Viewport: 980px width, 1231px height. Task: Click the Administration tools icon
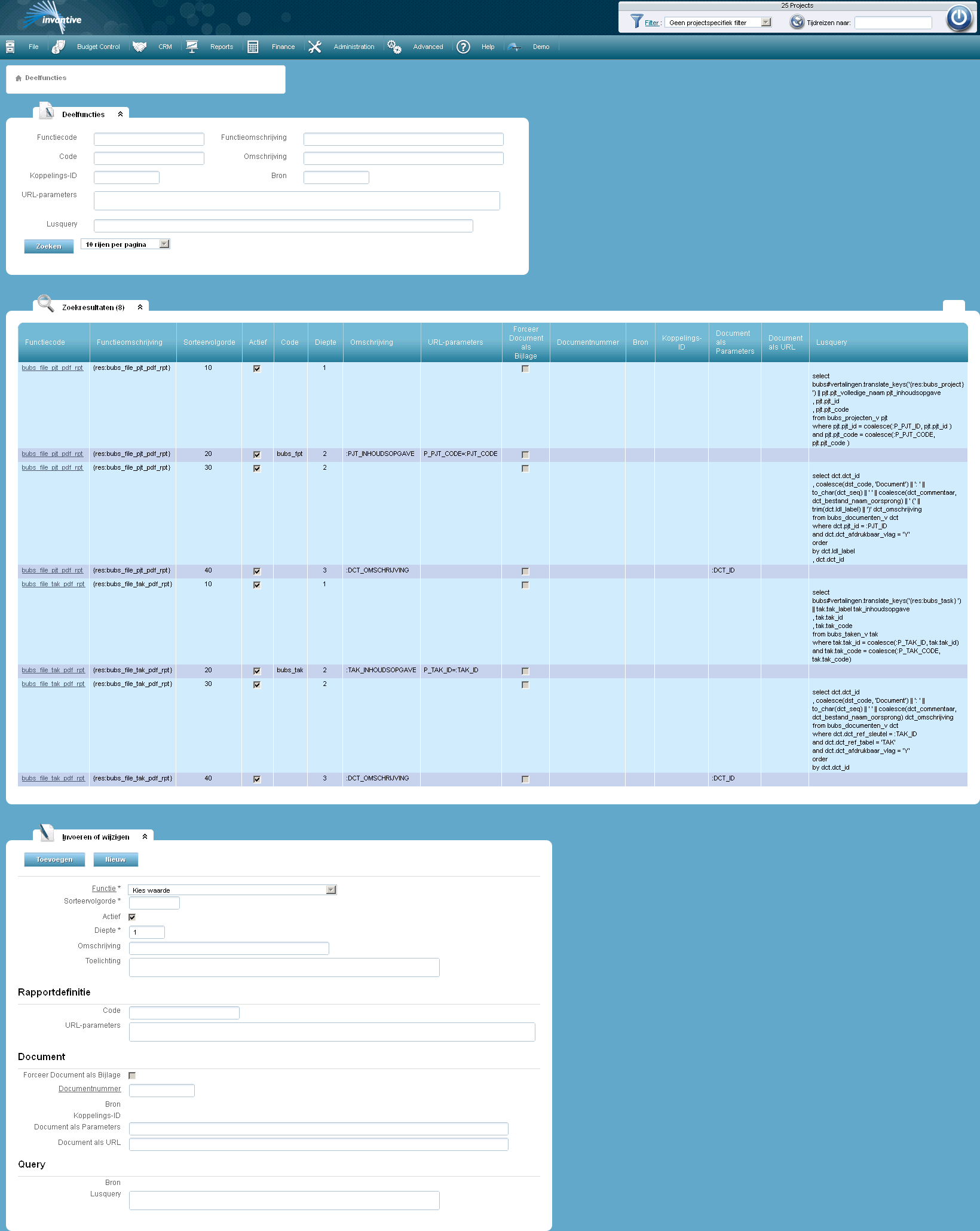coord(315,47)
